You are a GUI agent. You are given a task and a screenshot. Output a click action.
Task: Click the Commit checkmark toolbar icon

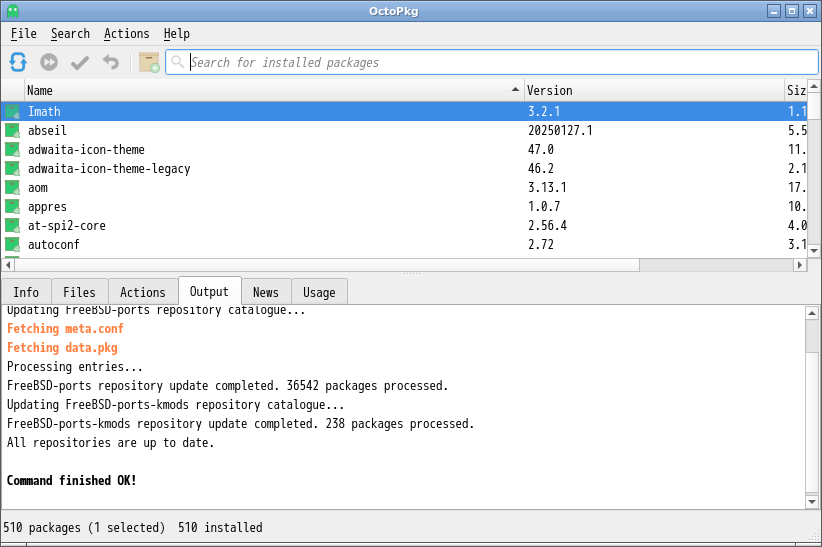(x=80, y=62)
